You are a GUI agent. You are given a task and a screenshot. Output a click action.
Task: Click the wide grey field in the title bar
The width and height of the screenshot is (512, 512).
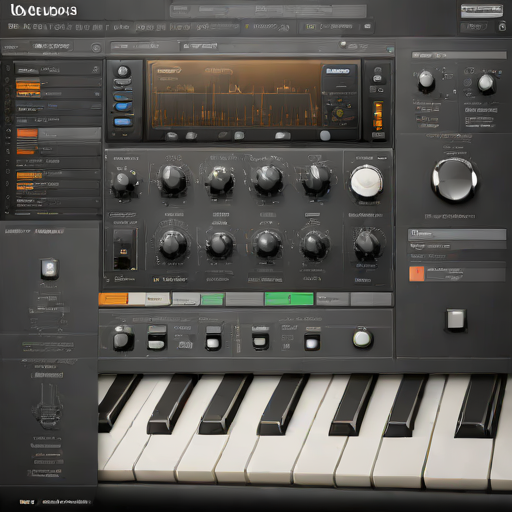click(268, 11)
